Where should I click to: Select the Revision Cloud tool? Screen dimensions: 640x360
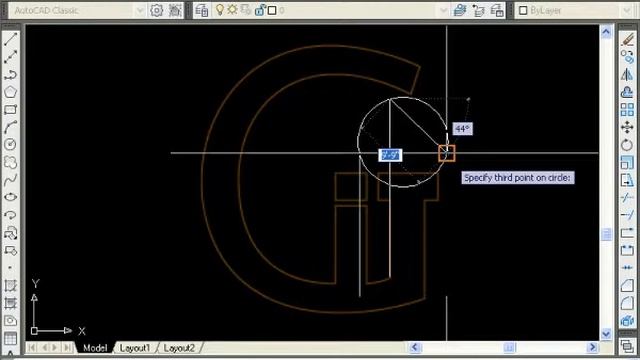click(10, 162)
